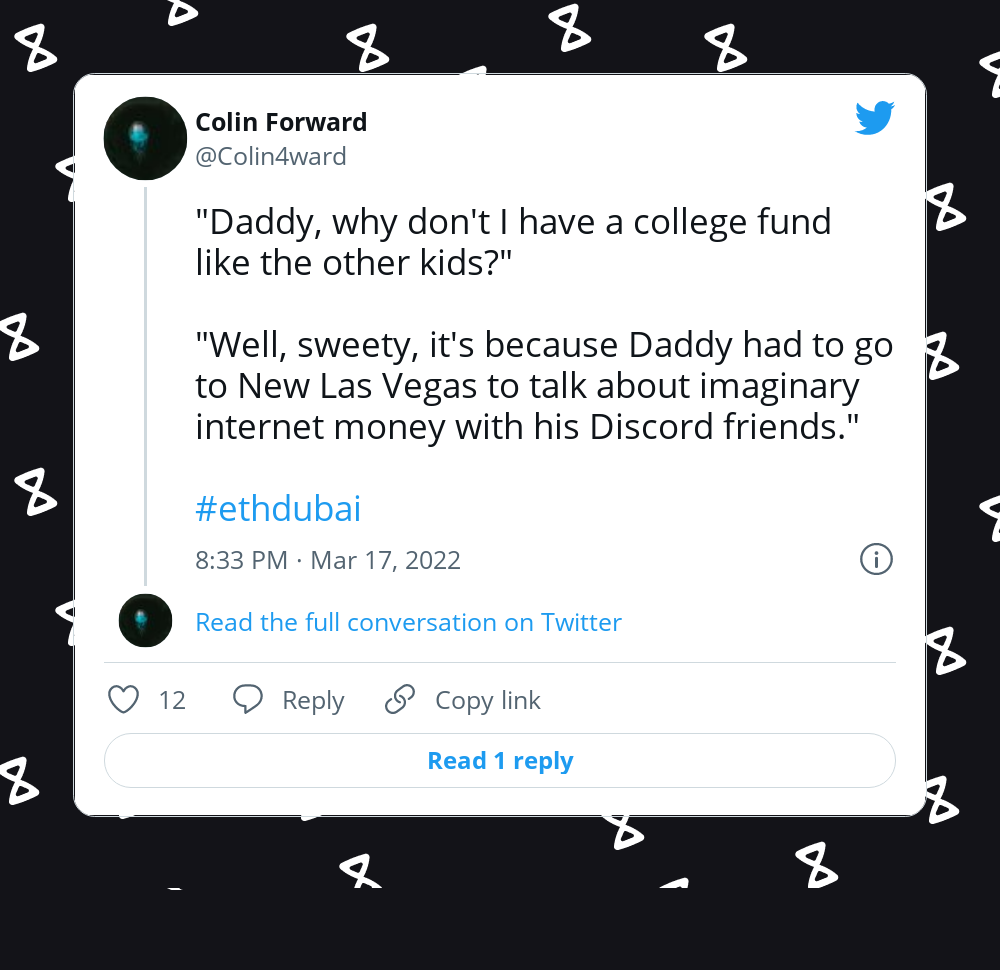Click the 12 likes count

[x=172, y=701]
